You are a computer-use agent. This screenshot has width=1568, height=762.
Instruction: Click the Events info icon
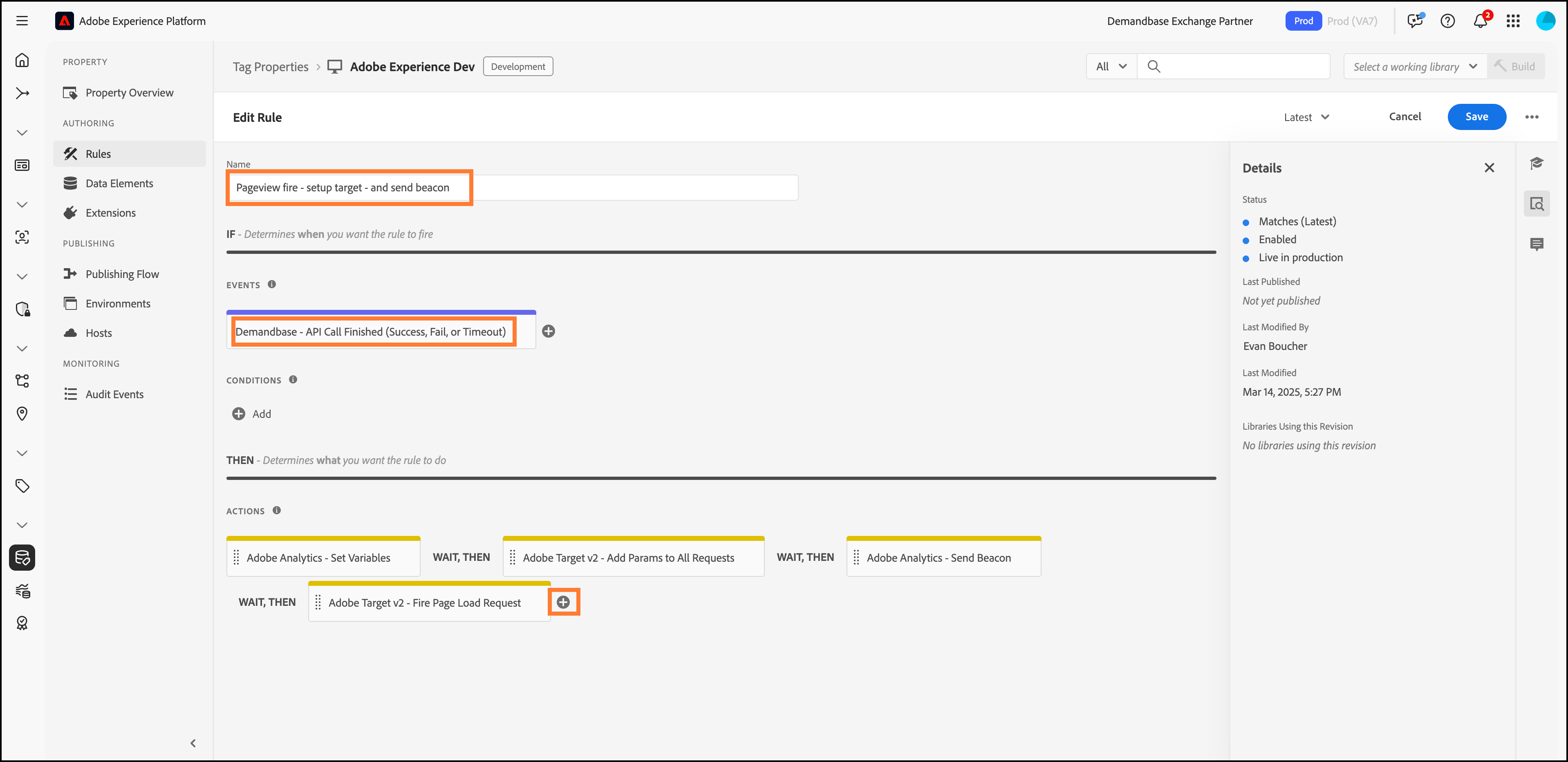click(271, 284)
